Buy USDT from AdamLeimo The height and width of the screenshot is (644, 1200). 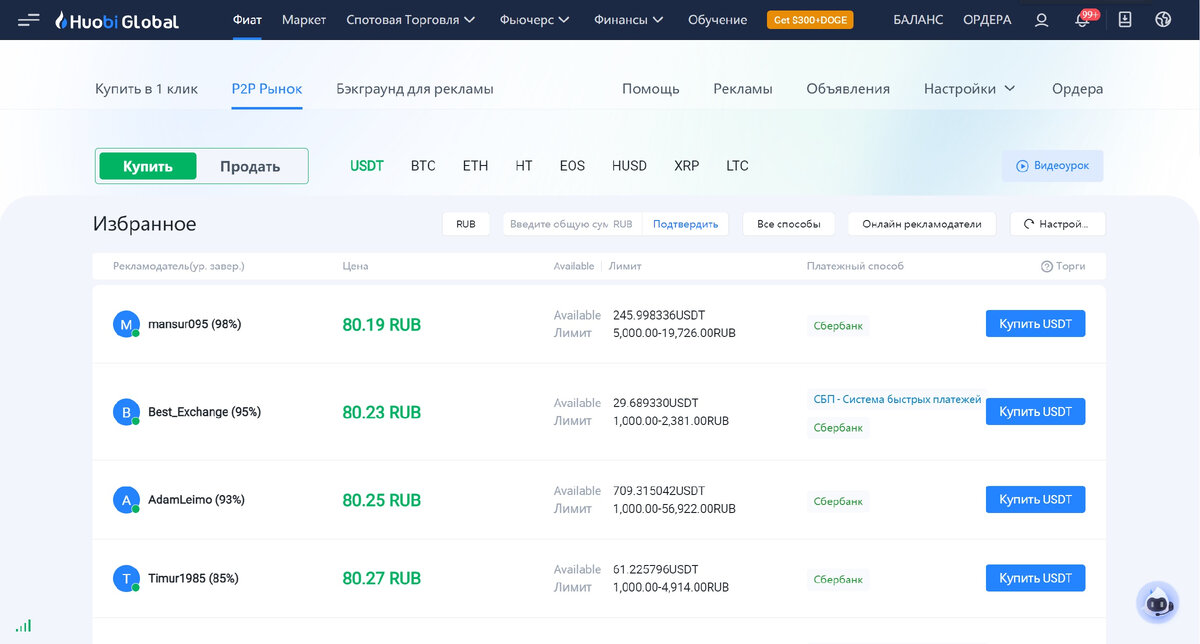1035,500
